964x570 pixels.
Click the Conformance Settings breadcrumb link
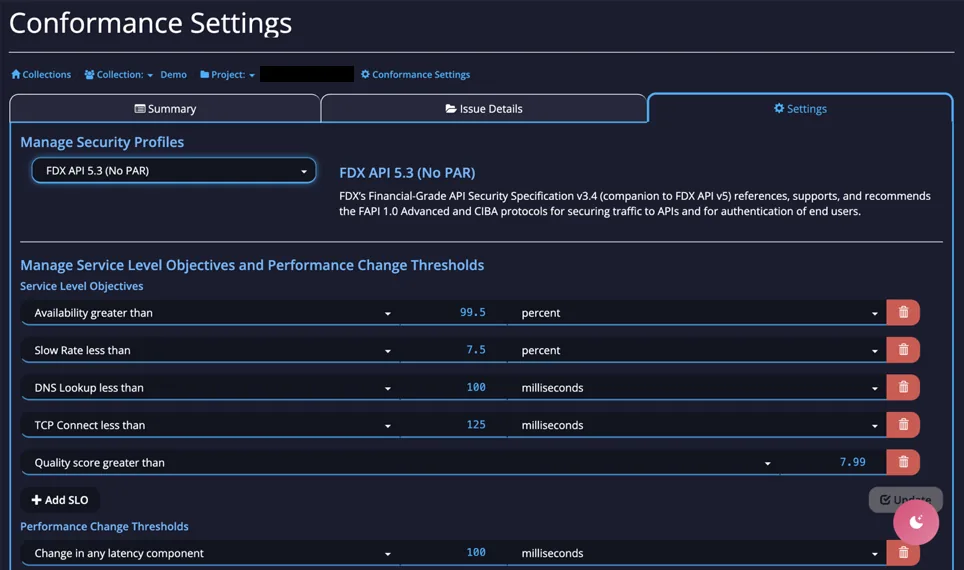(416, 74)
